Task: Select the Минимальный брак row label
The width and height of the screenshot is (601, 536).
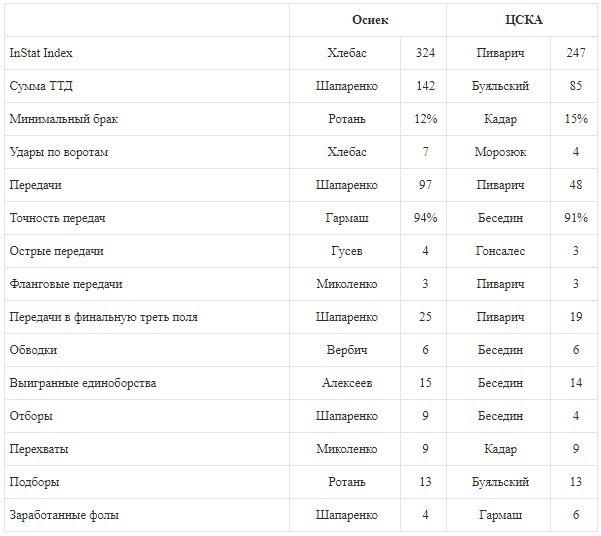Action: pyautogui.click(x=56, y=119)
